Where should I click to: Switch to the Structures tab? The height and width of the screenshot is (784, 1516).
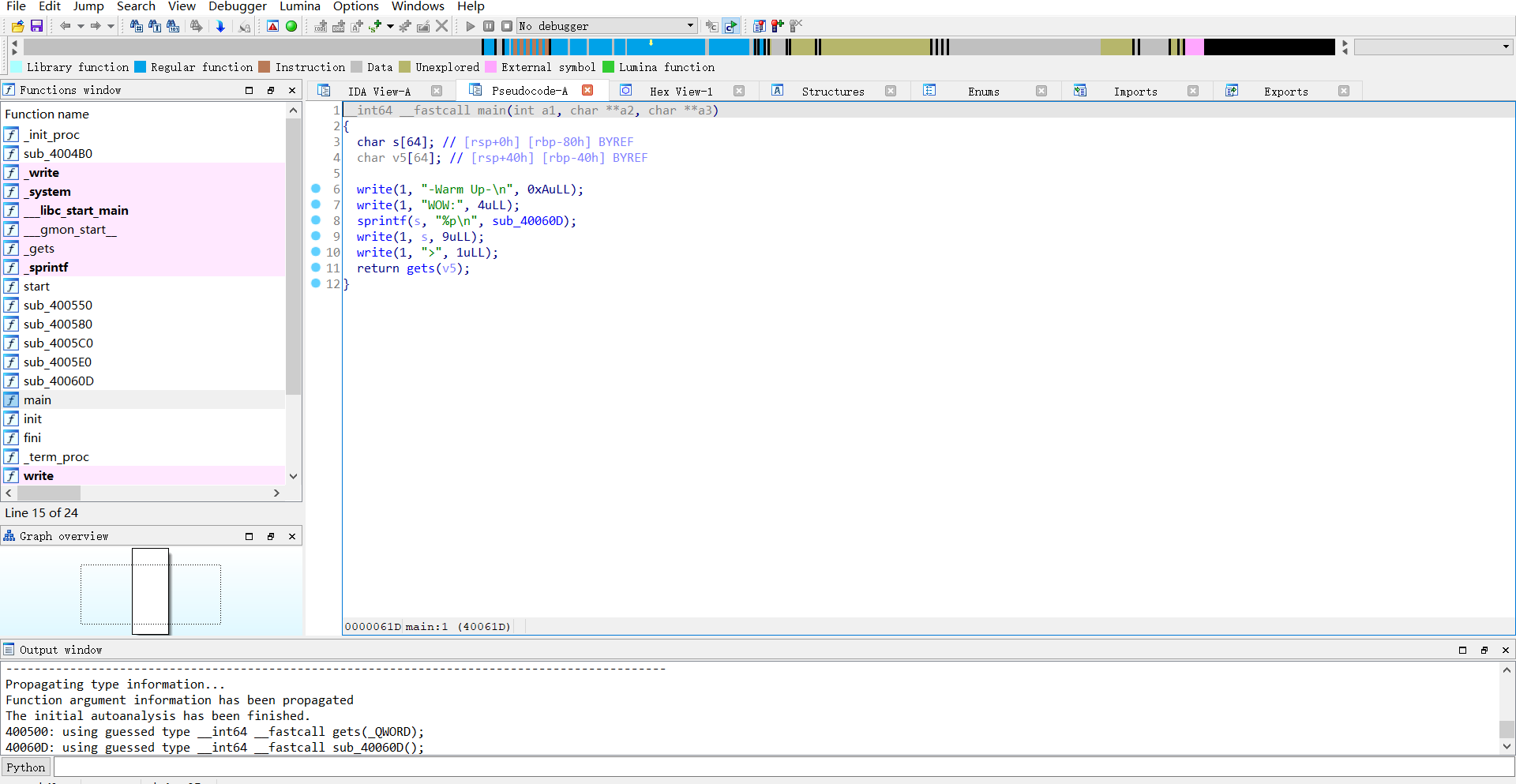pos(833,92)
